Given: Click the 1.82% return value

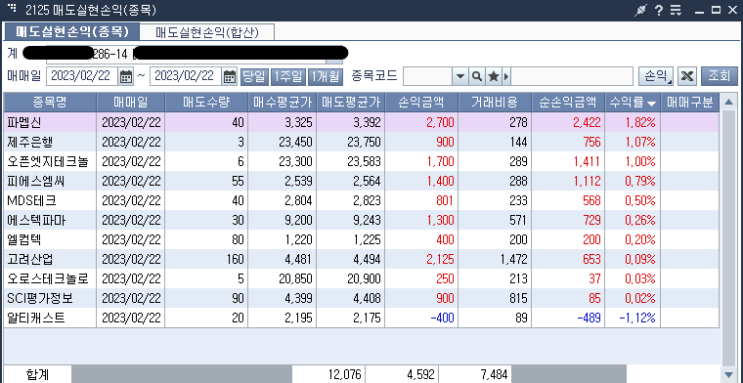Looking at the screenshot, I should tap(640, 123).
